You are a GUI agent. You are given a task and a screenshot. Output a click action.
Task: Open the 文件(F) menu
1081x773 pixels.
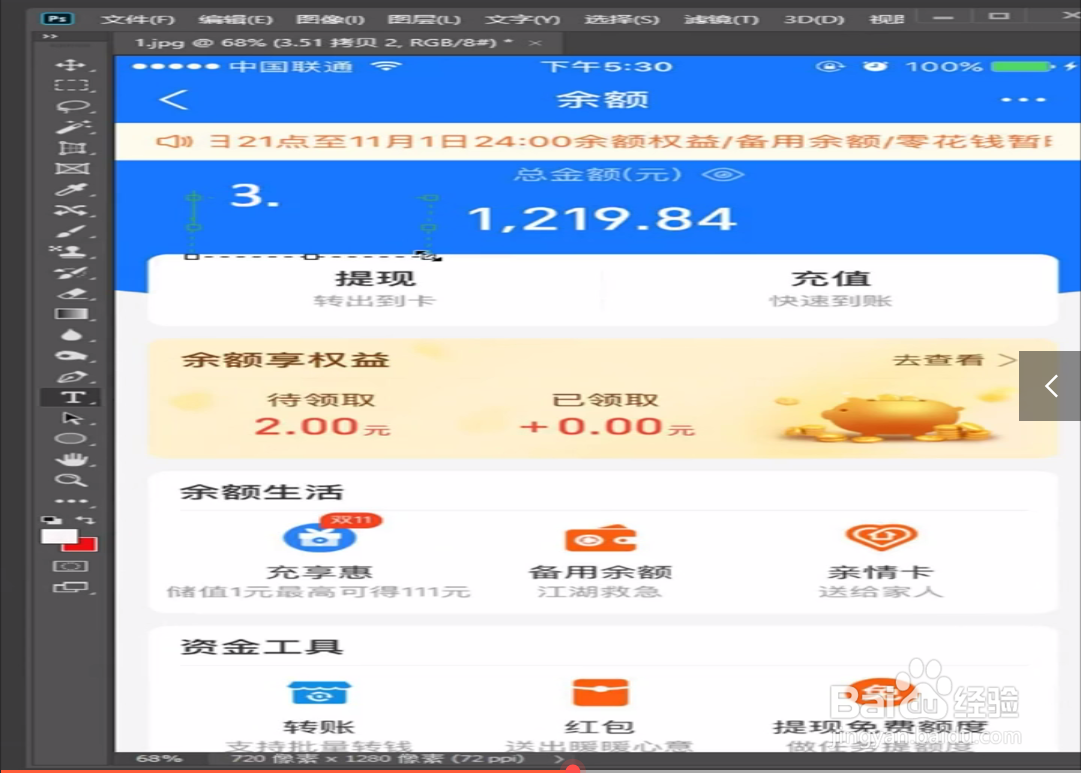coord(138,19)
